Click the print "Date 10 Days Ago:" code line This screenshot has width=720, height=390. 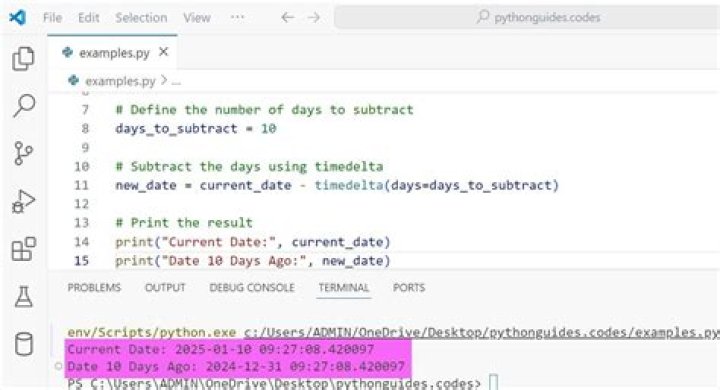point(253,260)
